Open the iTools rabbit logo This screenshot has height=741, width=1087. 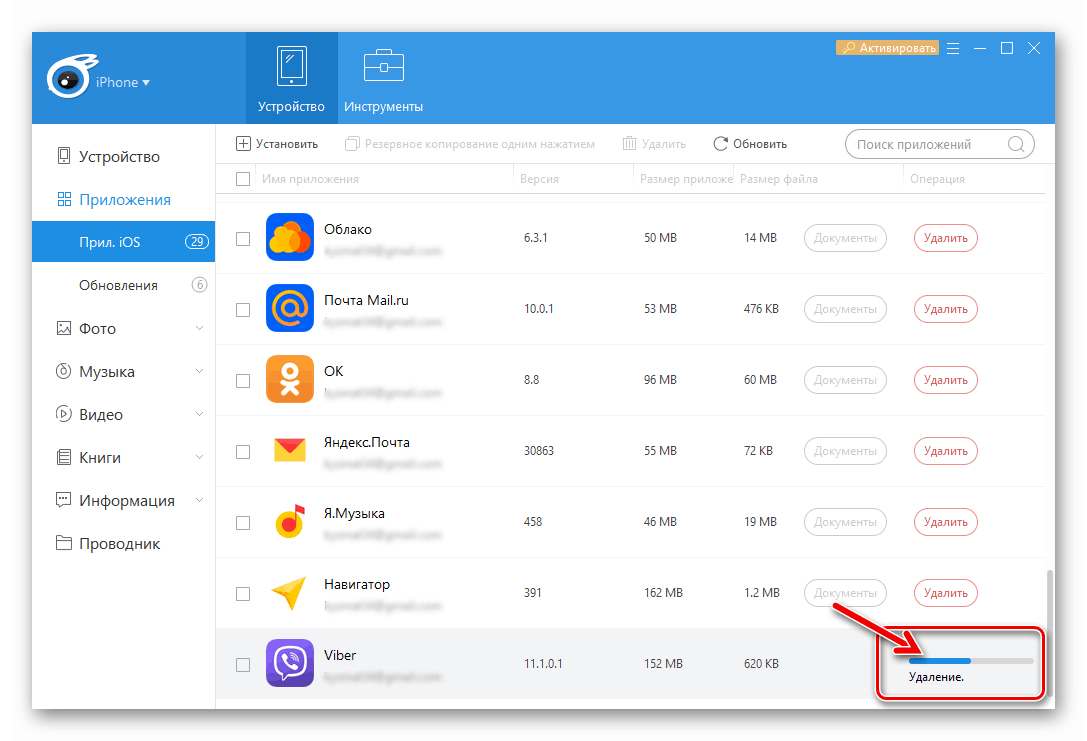[71, 76]
